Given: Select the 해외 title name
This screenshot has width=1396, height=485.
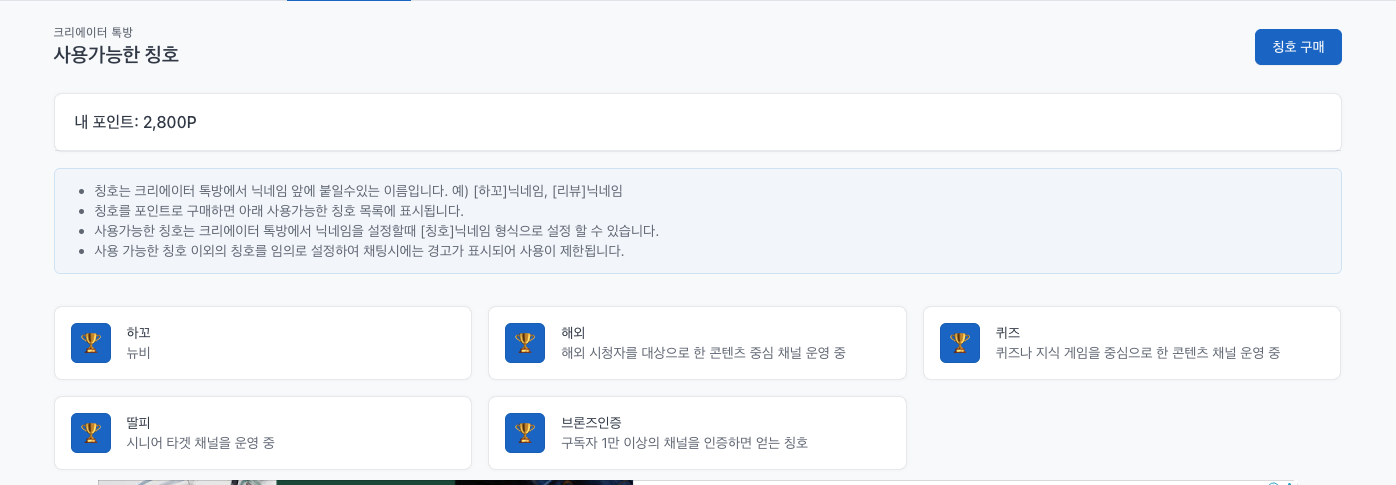Looking at the screenshot, I should point(573,333).
